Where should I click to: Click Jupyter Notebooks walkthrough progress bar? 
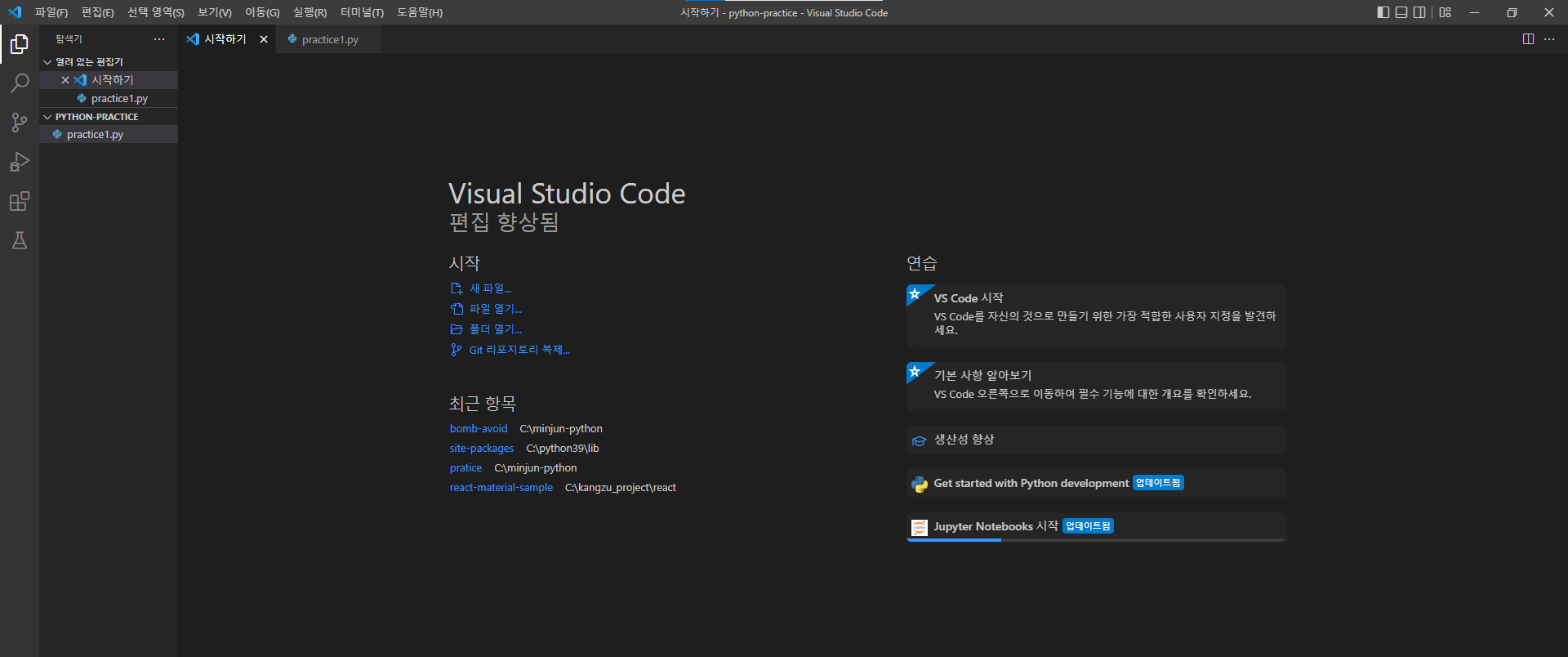[1097, 540]
